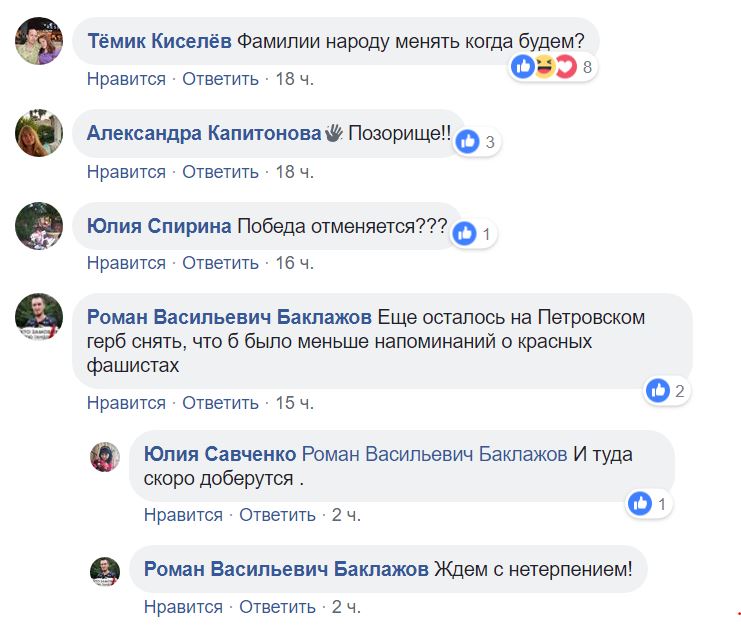The width and height of the screenshot is (741, 637).
Task: Click like icon on Юлия Савченко's reply
Action: click(x=640, y=504)
